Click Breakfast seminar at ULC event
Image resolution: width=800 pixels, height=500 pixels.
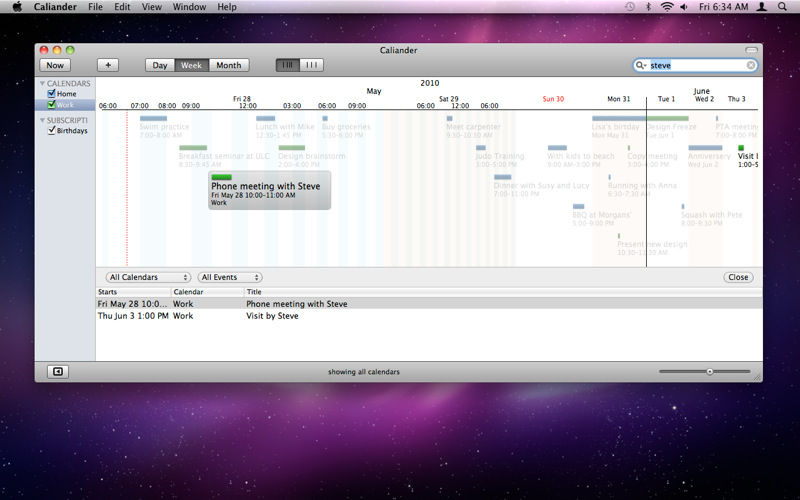pyautogui.click(x=224, y=156)
